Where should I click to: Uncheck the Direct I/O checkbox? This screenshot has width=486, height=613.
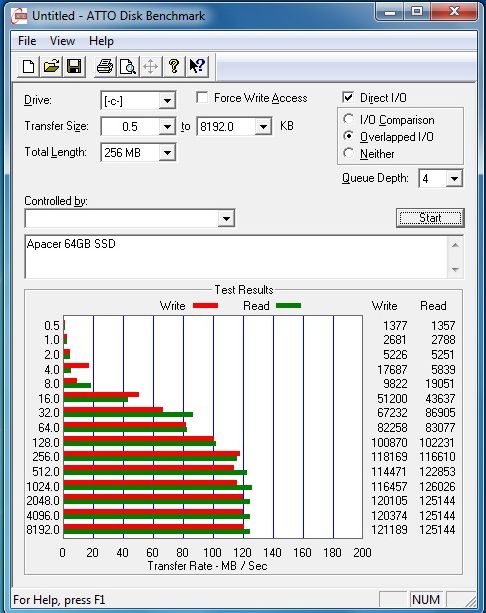348,97
